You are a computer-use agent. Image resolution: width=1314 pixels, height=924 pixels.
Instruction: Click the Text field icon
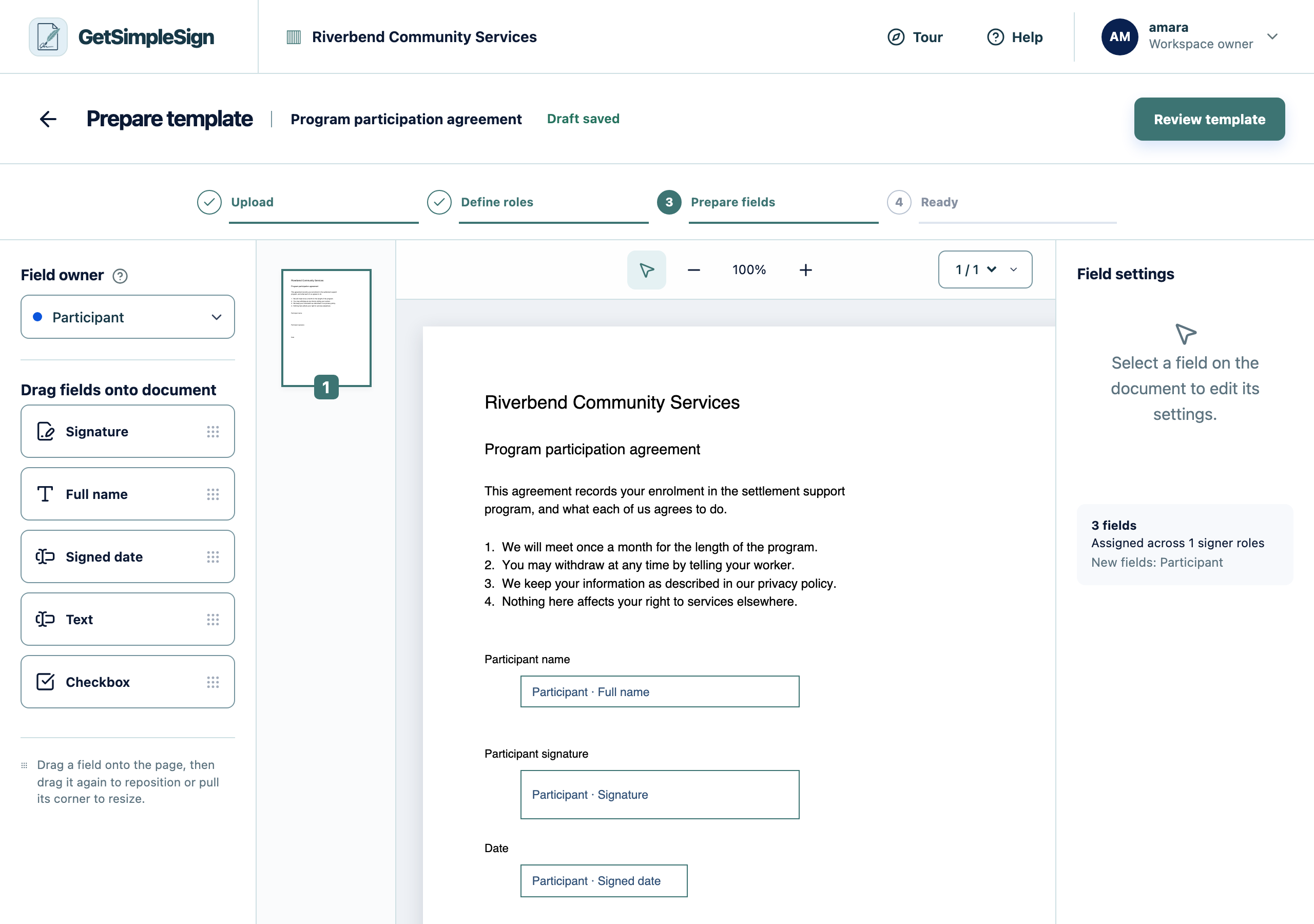[45, 619]
